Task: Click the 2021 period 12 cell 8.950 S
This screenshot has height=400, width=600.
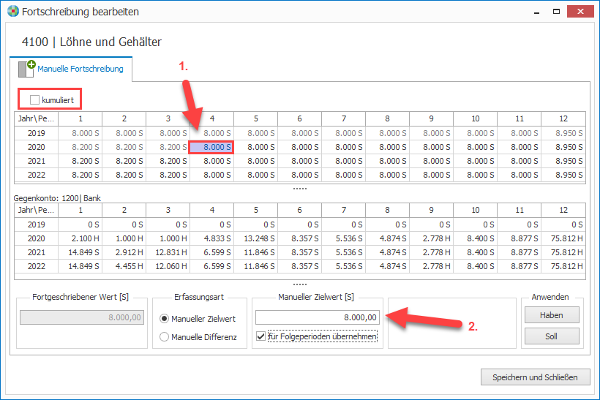Action: [x=563, y=161]
